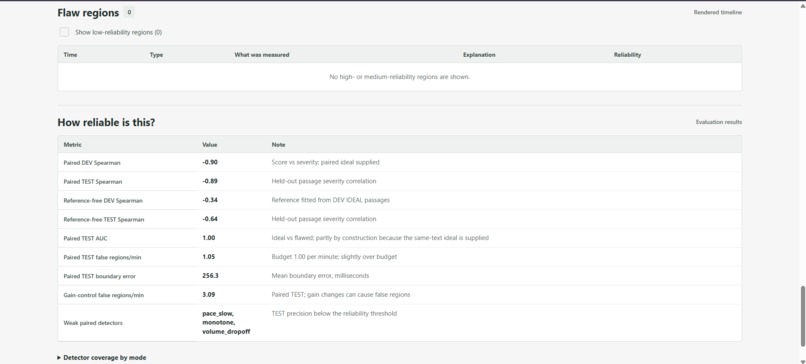Expand Detector coverage by mode section
This screenshot has height=364, width=806.
(x=102, y=357)
